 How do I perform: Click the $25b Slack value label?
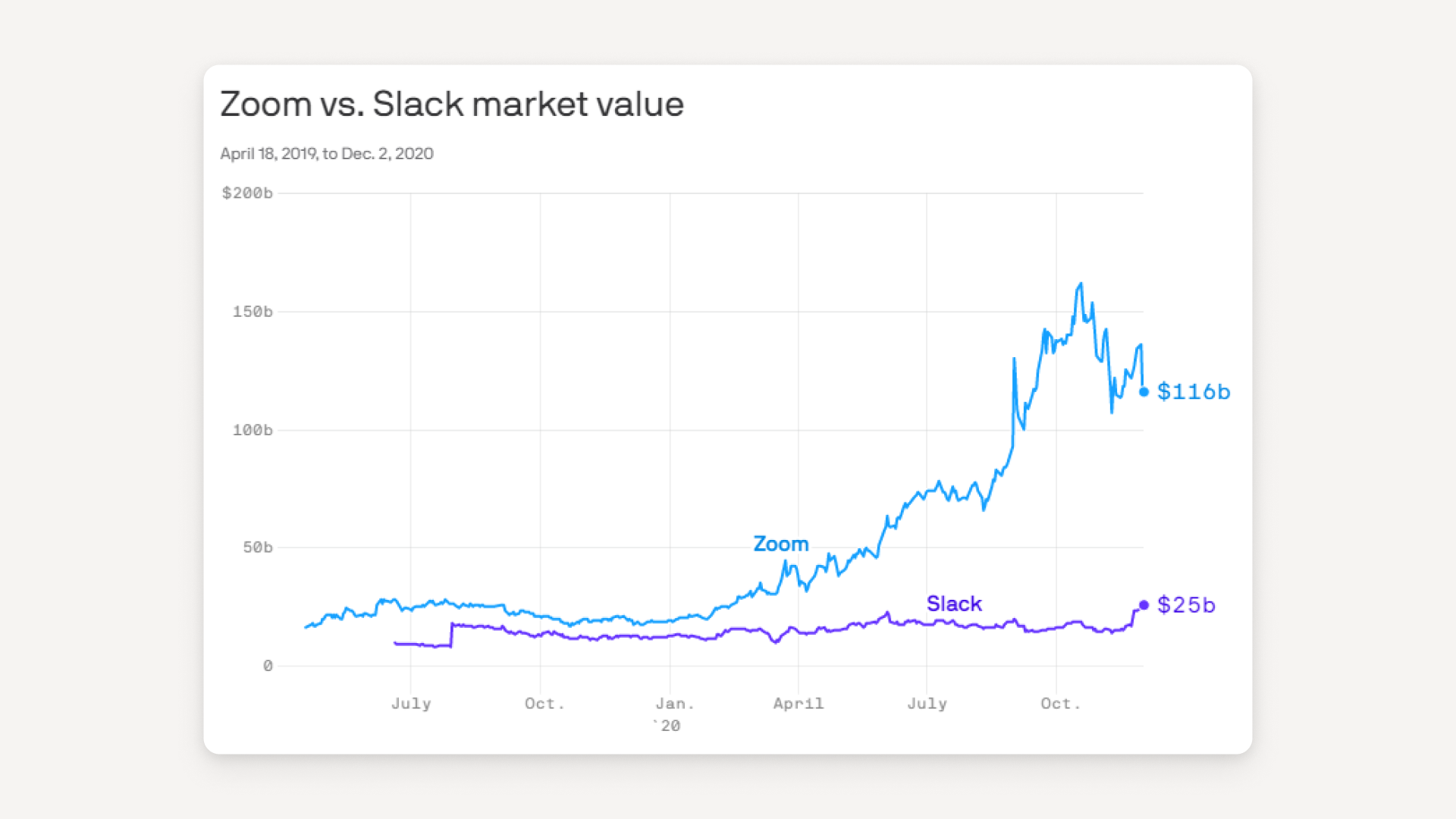coord(1186,605)
